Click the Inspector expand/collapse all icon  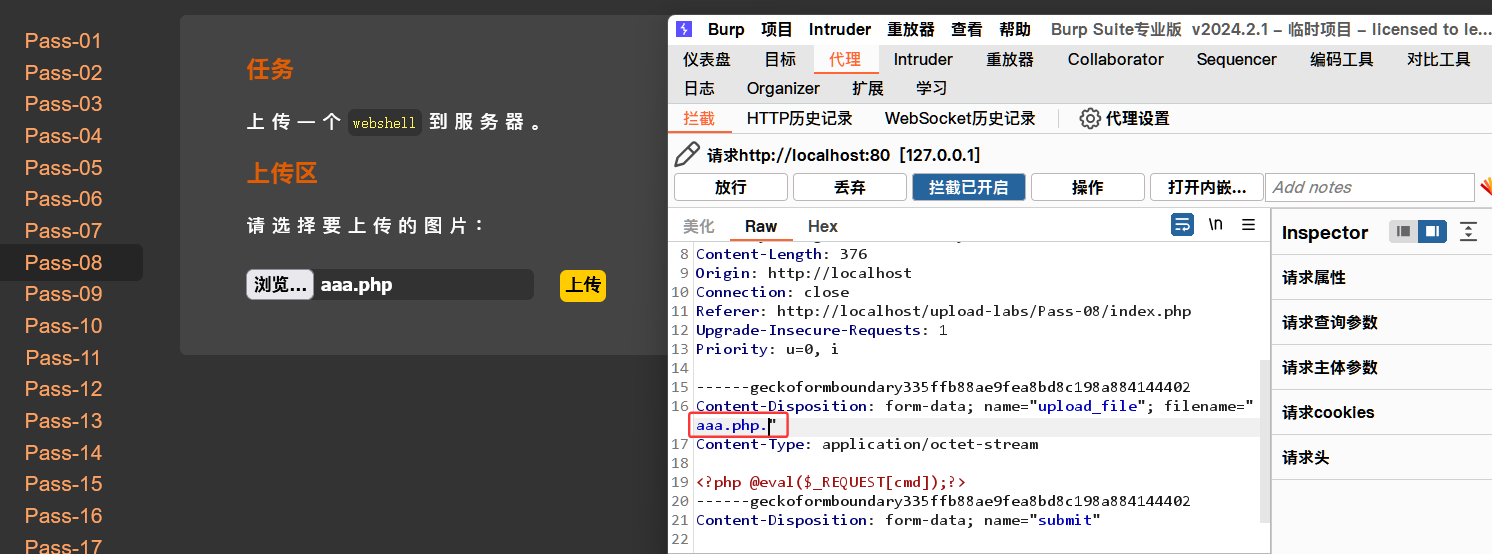tap(1468, 232)
